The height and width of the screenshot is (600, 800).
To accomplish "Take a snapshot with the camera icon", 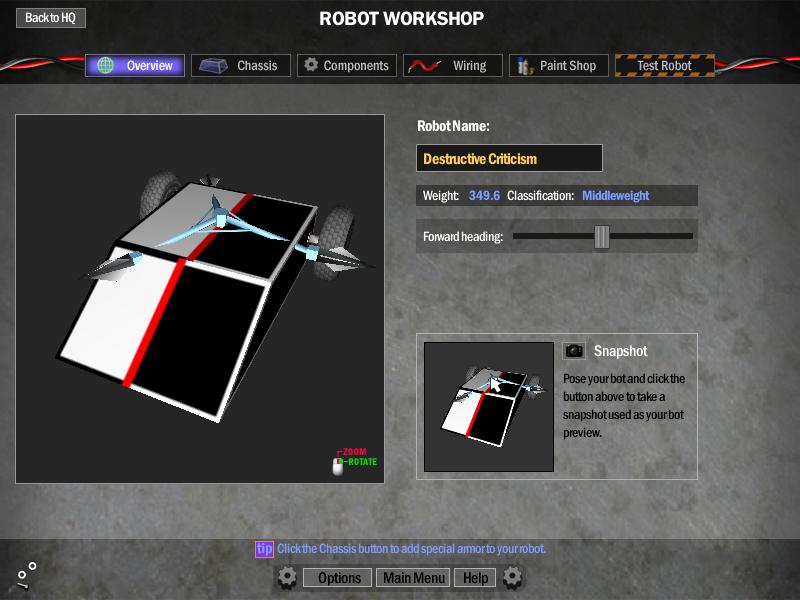I will pyautogui.click(x=574, y=351).
